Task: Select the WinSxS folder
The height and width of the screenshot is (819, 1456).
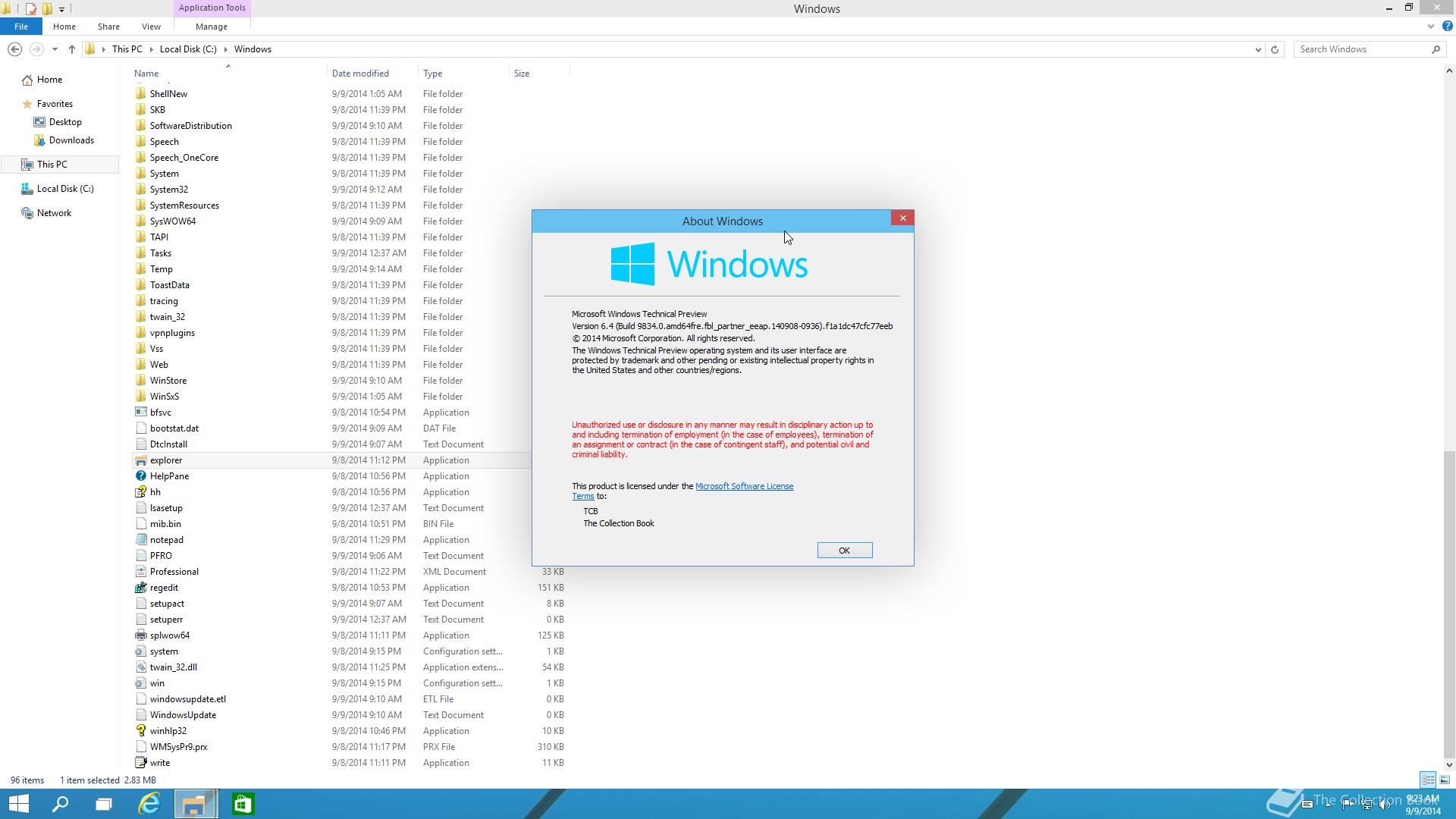Action: [165, 397]
